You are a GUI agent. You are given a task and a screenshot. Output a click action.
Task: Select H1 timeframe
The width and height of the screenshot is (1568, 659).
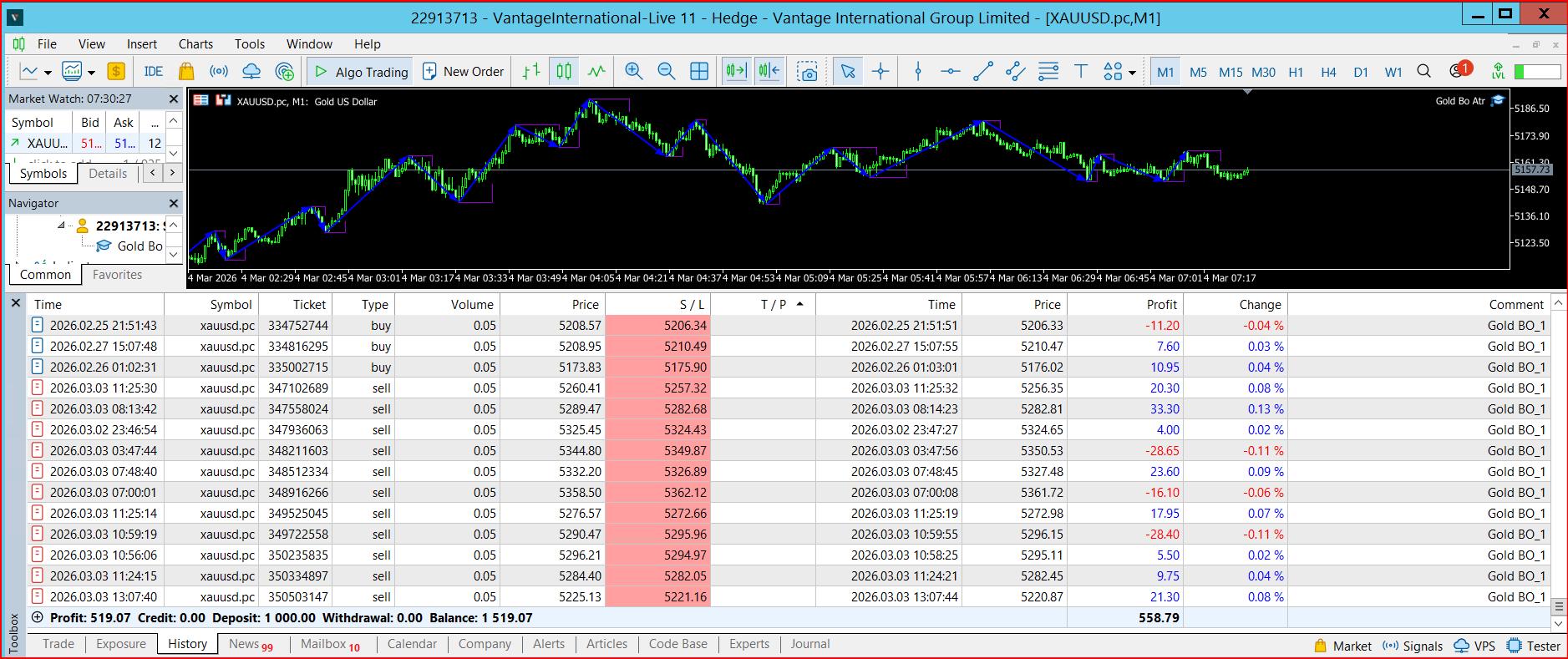click(x=1296, y=72)
